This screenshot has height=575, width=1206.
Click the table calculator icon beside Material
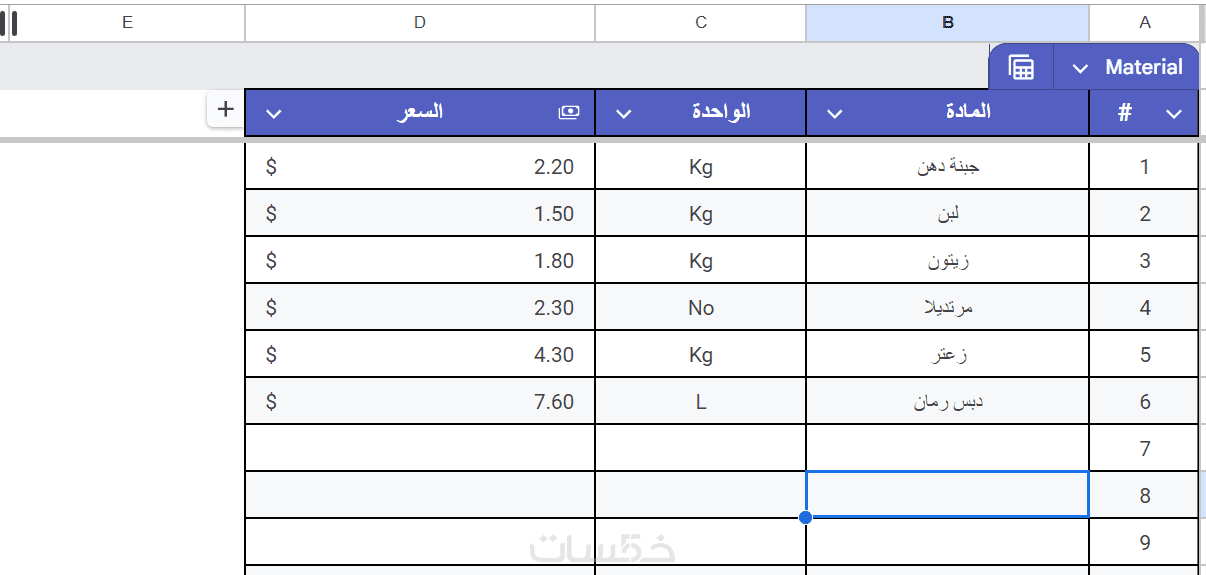pyautogui.click(x=1021, y=67)
